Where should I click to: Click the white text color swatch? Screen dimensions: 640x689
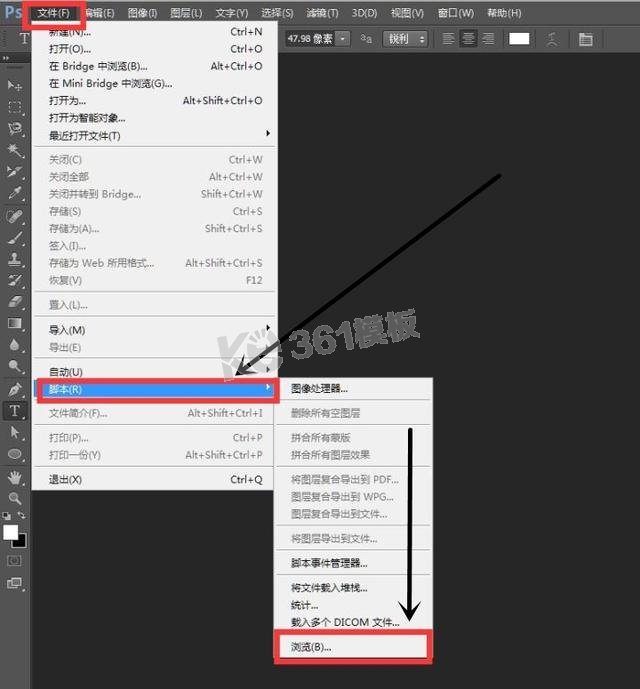coord(519,39)
